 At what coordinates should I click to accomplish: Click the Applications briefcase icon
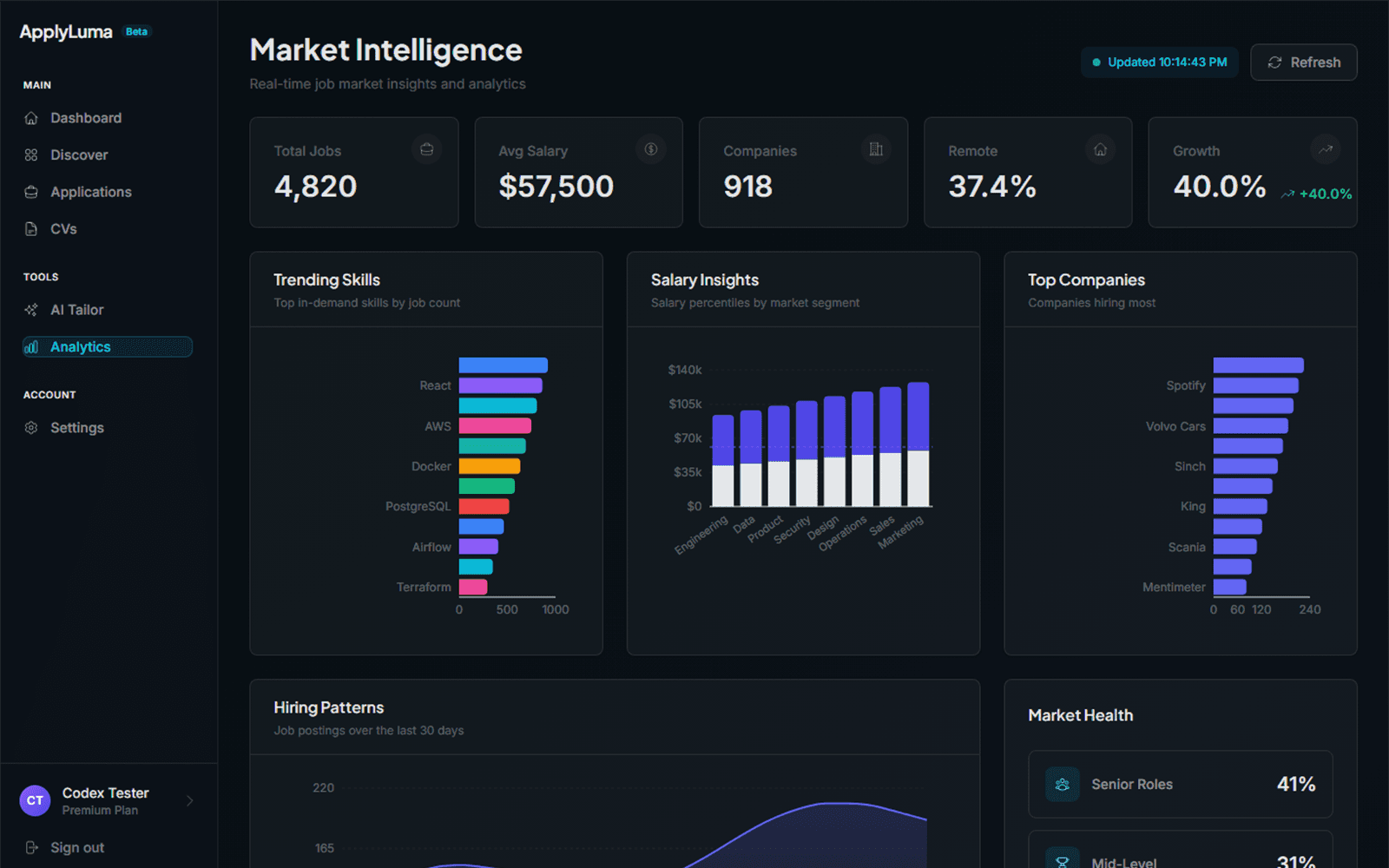[x=31, y=192]
